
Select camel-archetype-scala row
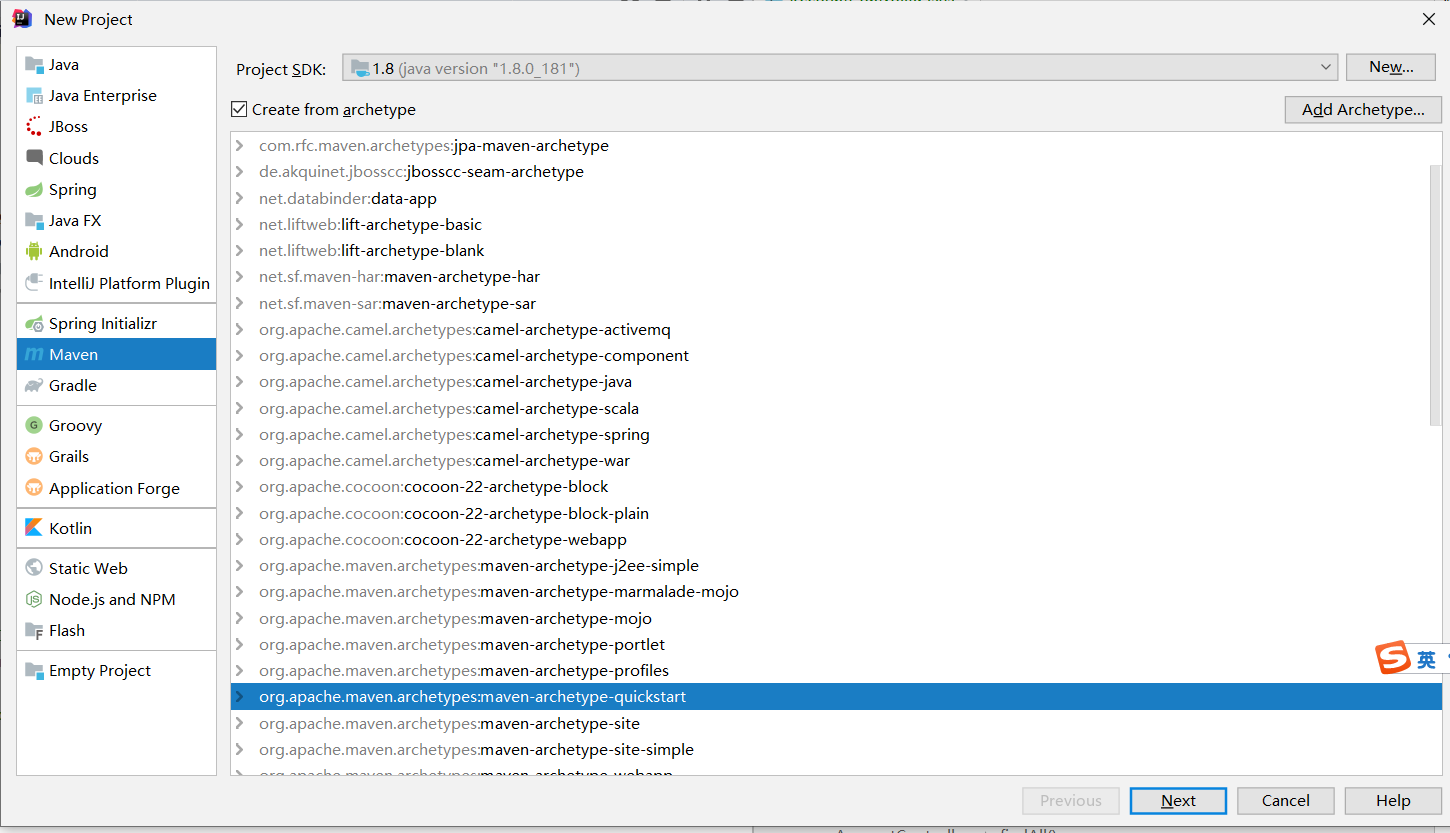point(836,409)
